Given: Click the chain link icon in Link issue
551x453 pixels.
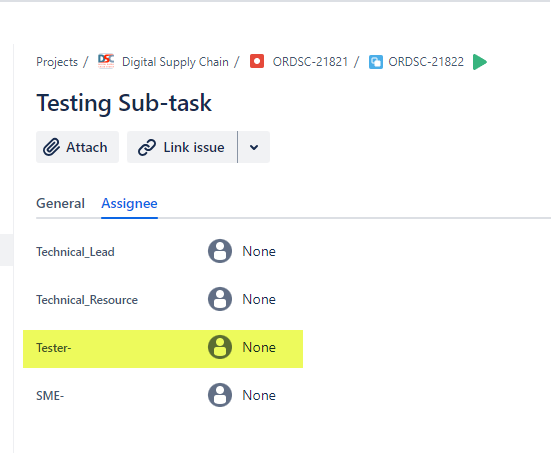Looking at the screenshot, I should tap(147, 147).
